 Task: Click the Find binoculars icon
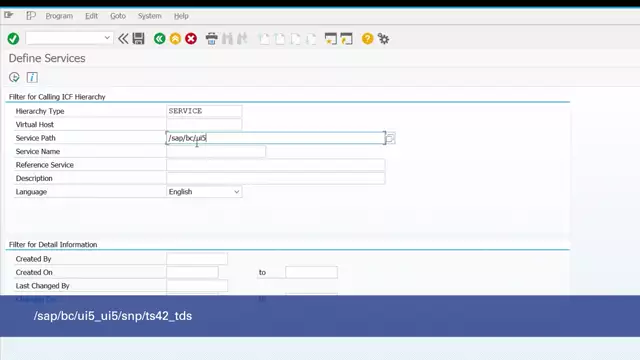click(x=227, y=39)
